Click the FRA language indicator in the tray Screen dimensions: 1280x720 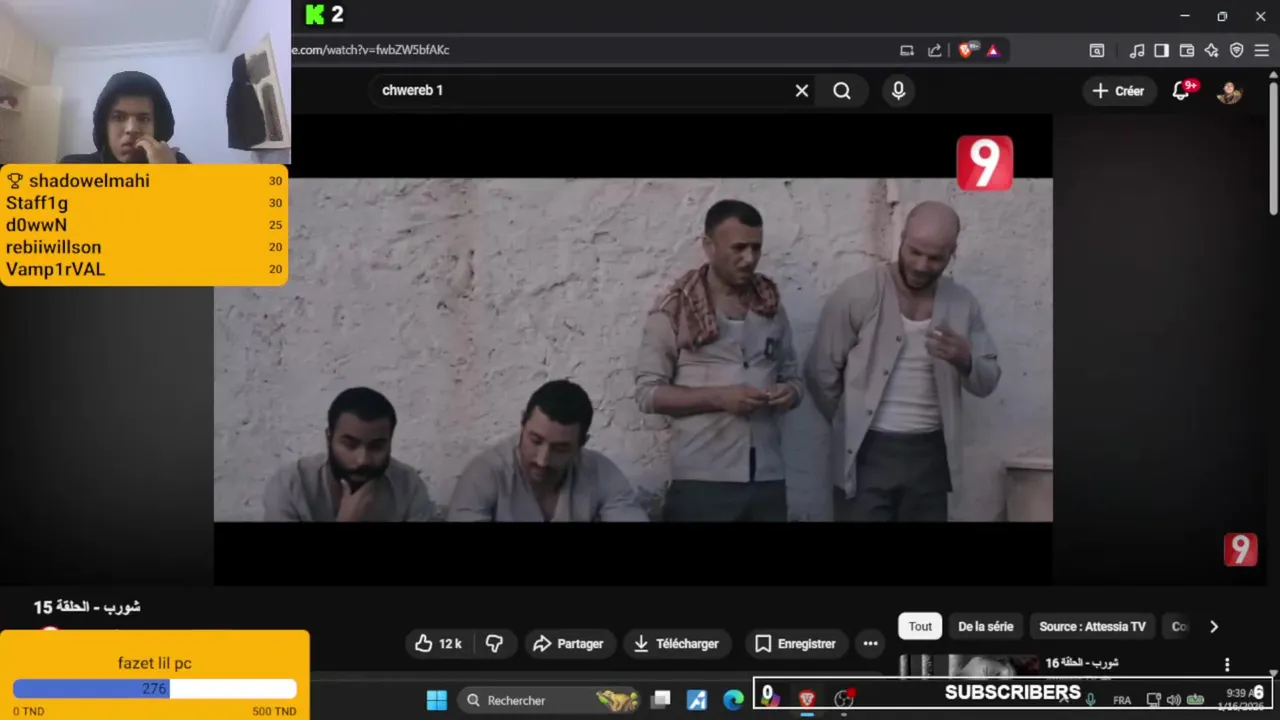1122,700
